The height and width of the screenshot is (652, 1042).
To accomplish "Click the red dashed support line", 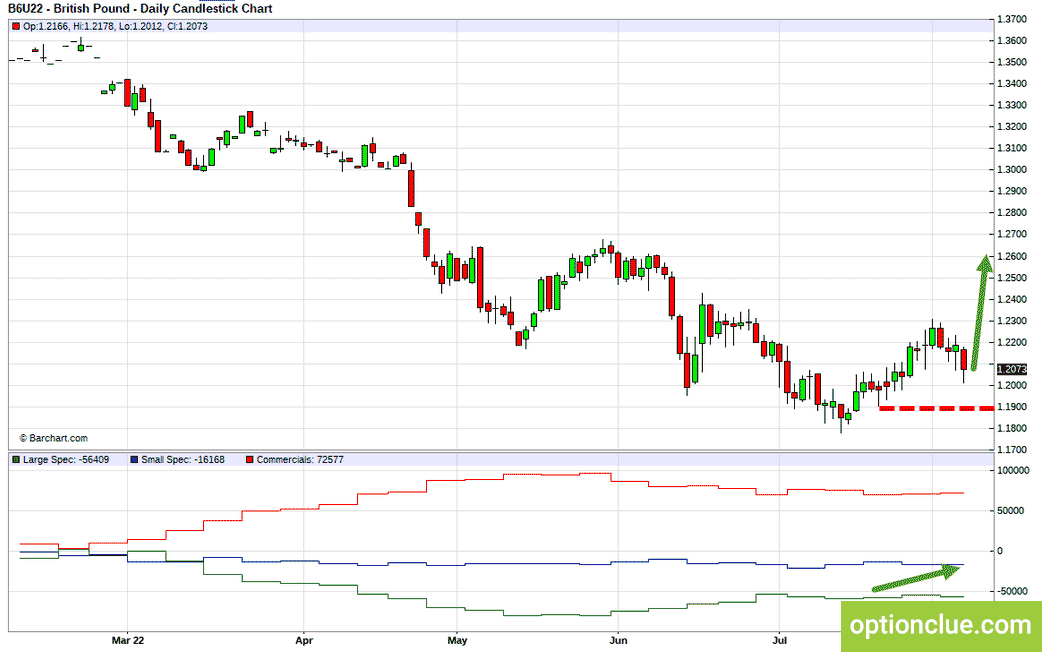I will coord(936,408).
